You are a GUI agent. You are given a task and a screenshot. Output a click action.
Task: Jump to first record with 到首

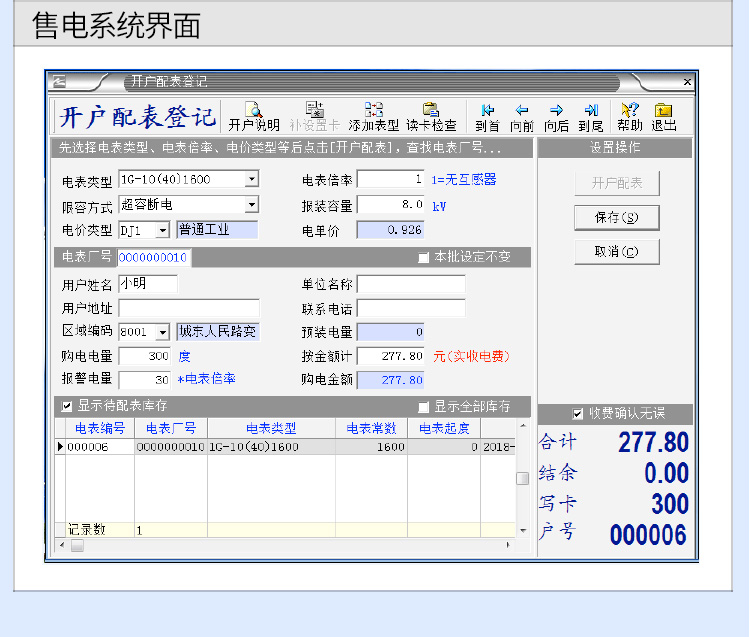click(x=488, y=116)
